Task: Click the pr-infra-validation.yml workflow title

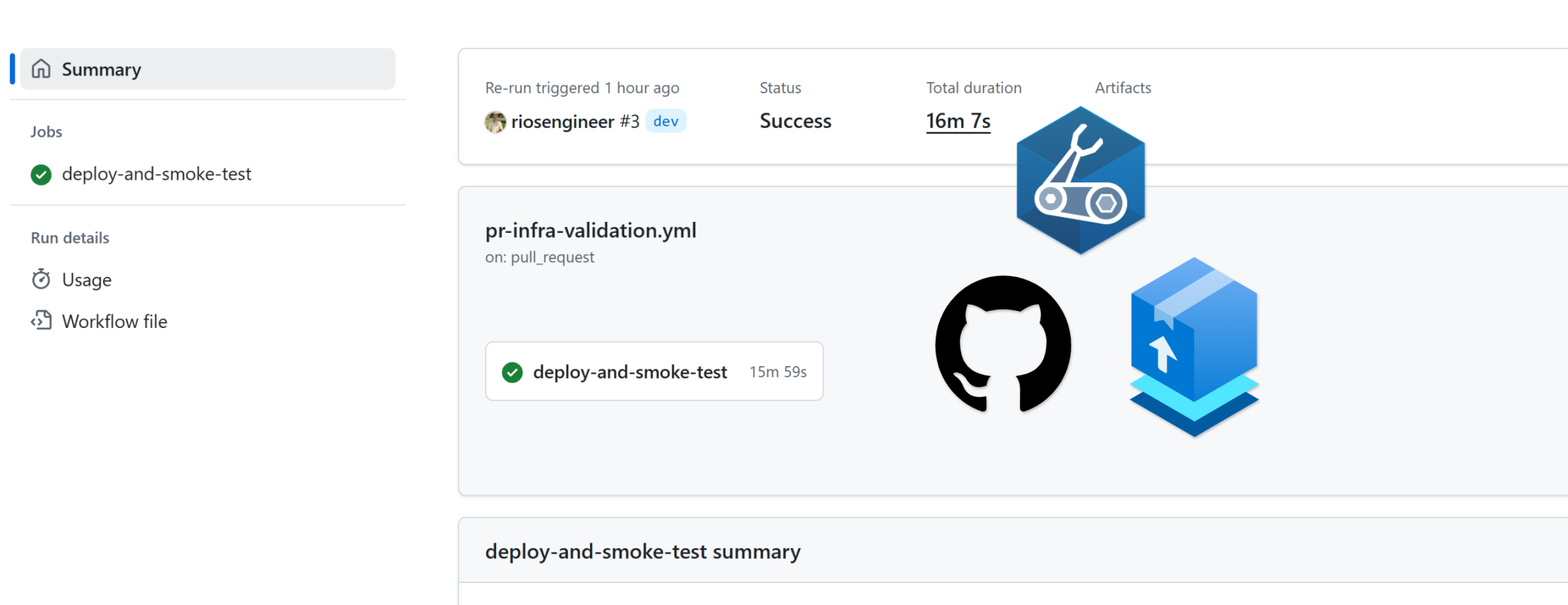Action: click(x=590, y=230)
